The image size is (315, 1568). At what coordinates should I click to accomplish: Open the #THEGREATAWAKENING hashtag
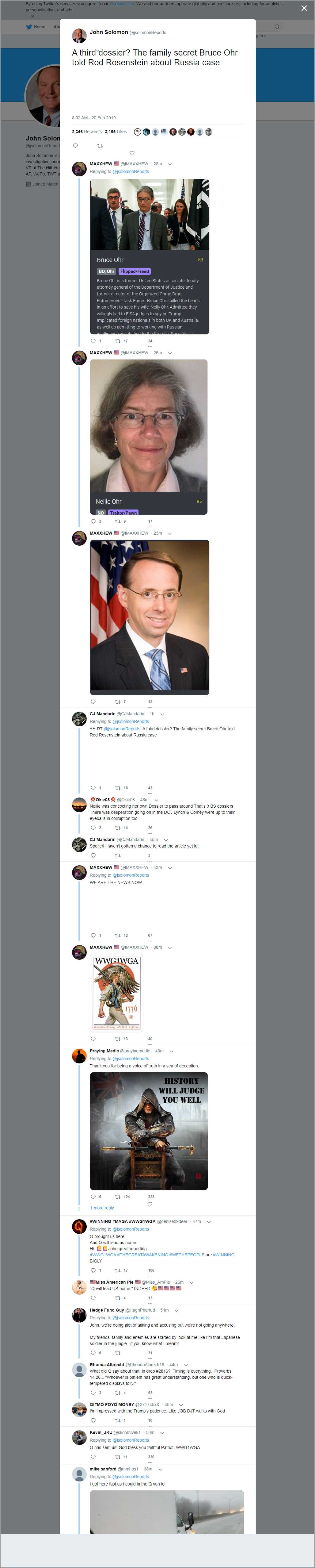pyautogui.click(x=142, y=1255)
